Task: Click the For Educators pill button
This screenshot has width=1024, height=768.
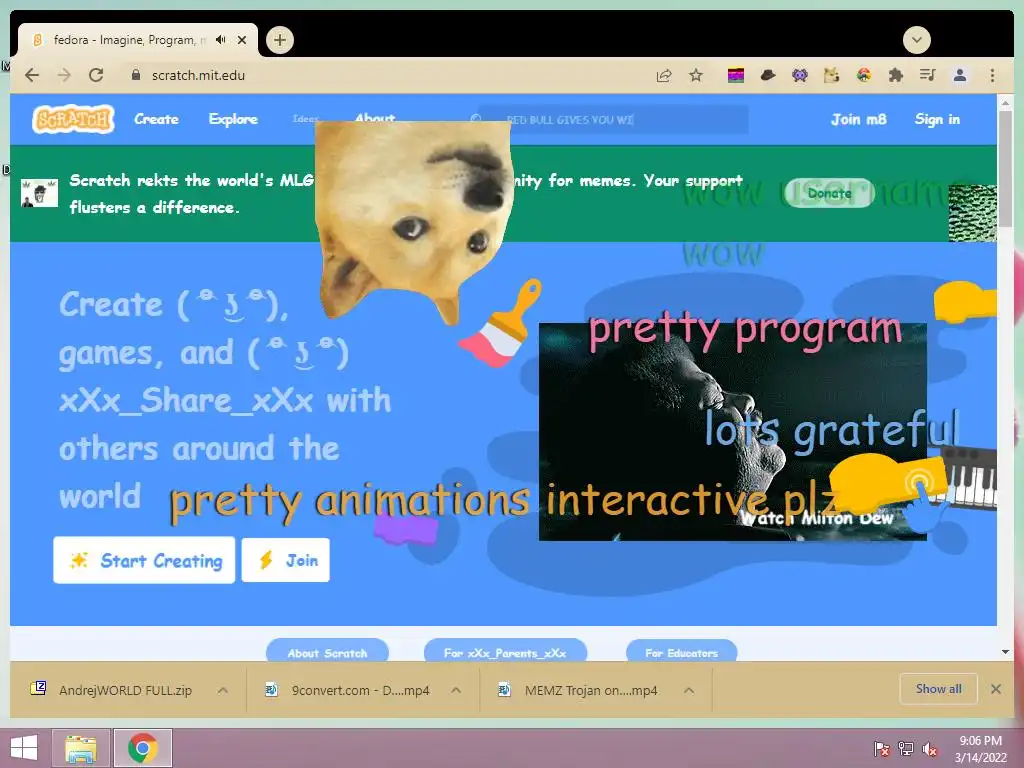Action: pos(681,652)
